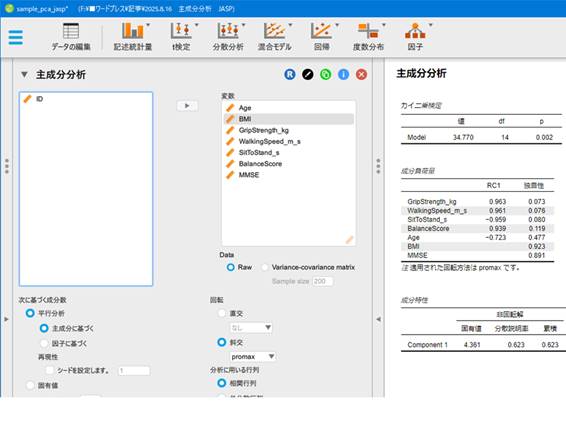Open the 因子 factor menu
Image resolution: width=566 pixels, height=425 pixels.
[415, 36]
